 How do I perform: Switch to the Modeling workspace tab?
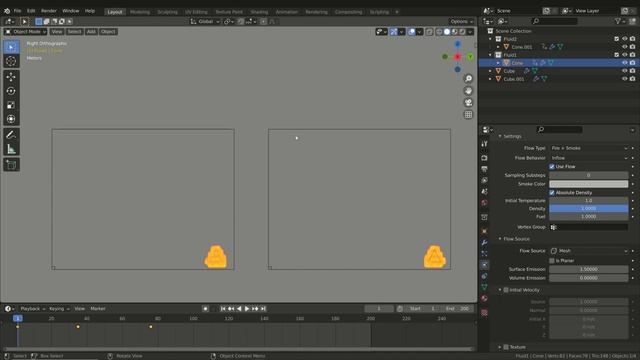click(140, 12)
